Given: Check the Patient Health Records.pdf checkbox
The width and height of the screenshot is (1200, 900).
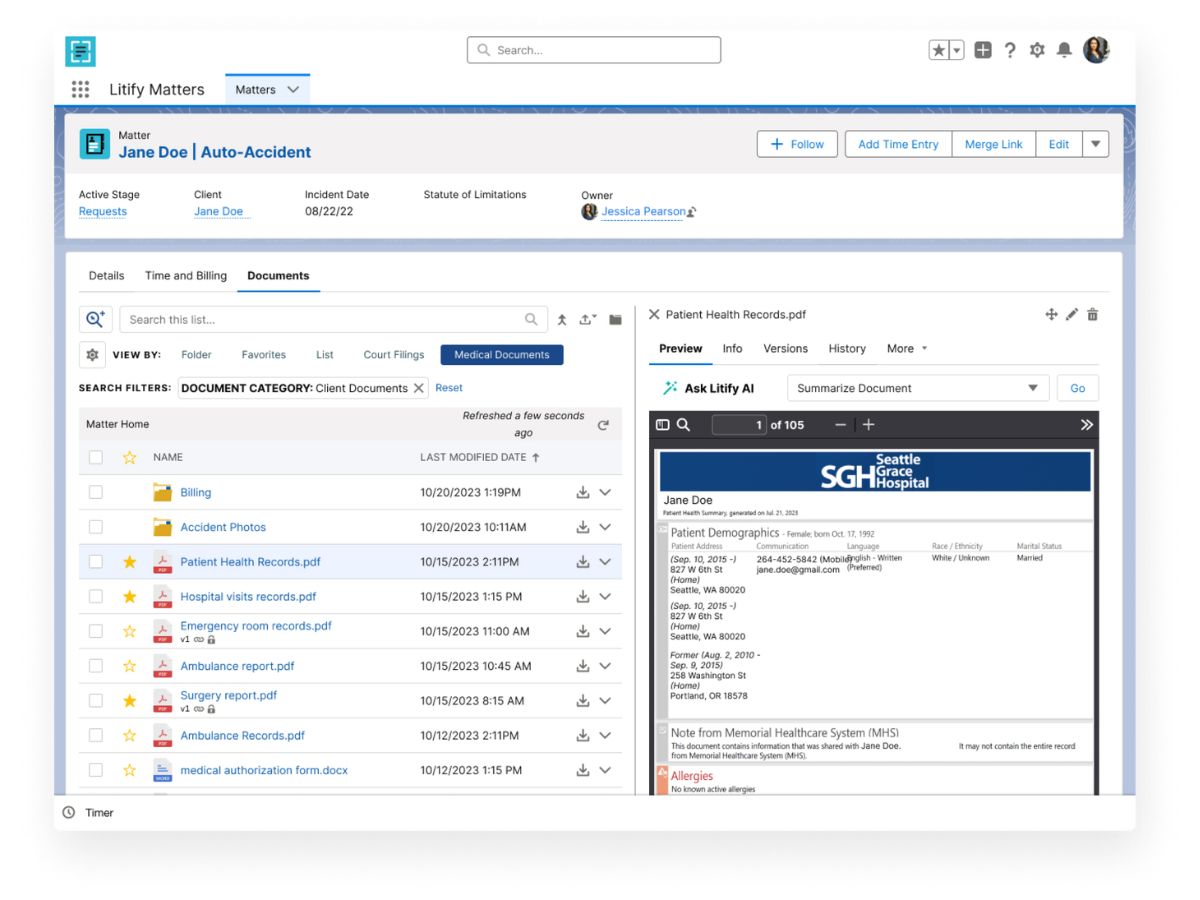Looking at the screenshot, I should pos(95,562).
